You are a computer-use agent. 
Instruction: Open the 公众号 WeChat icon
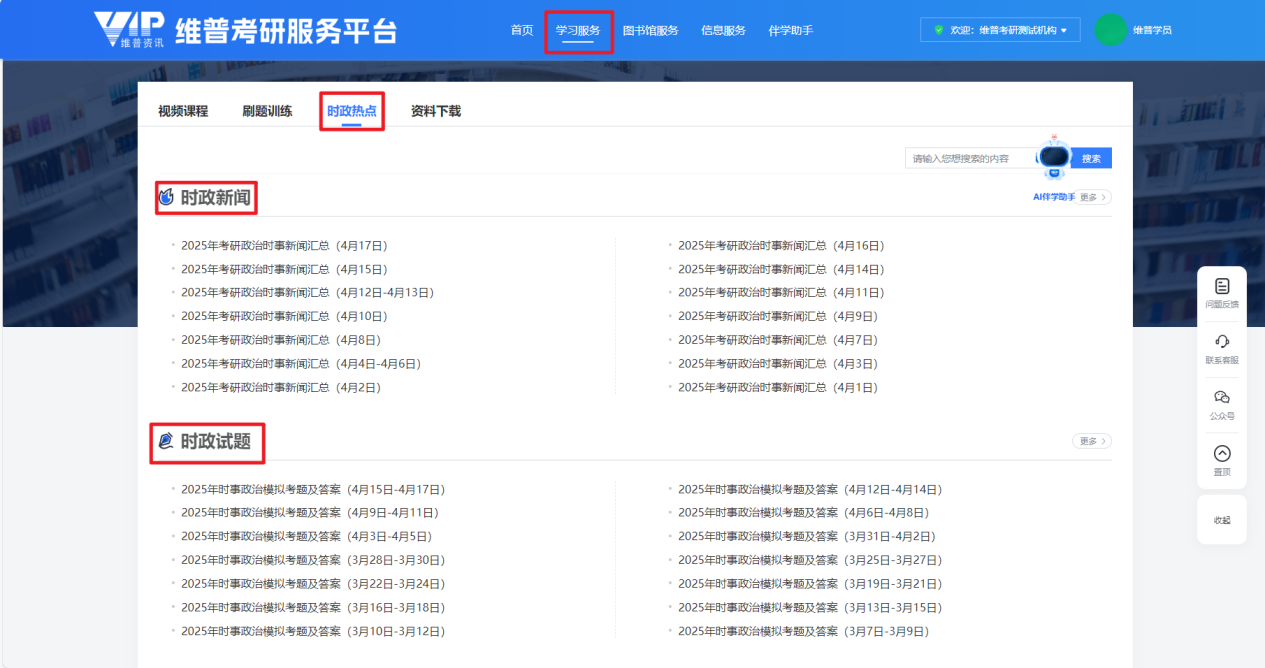[x=1221, y=398]
